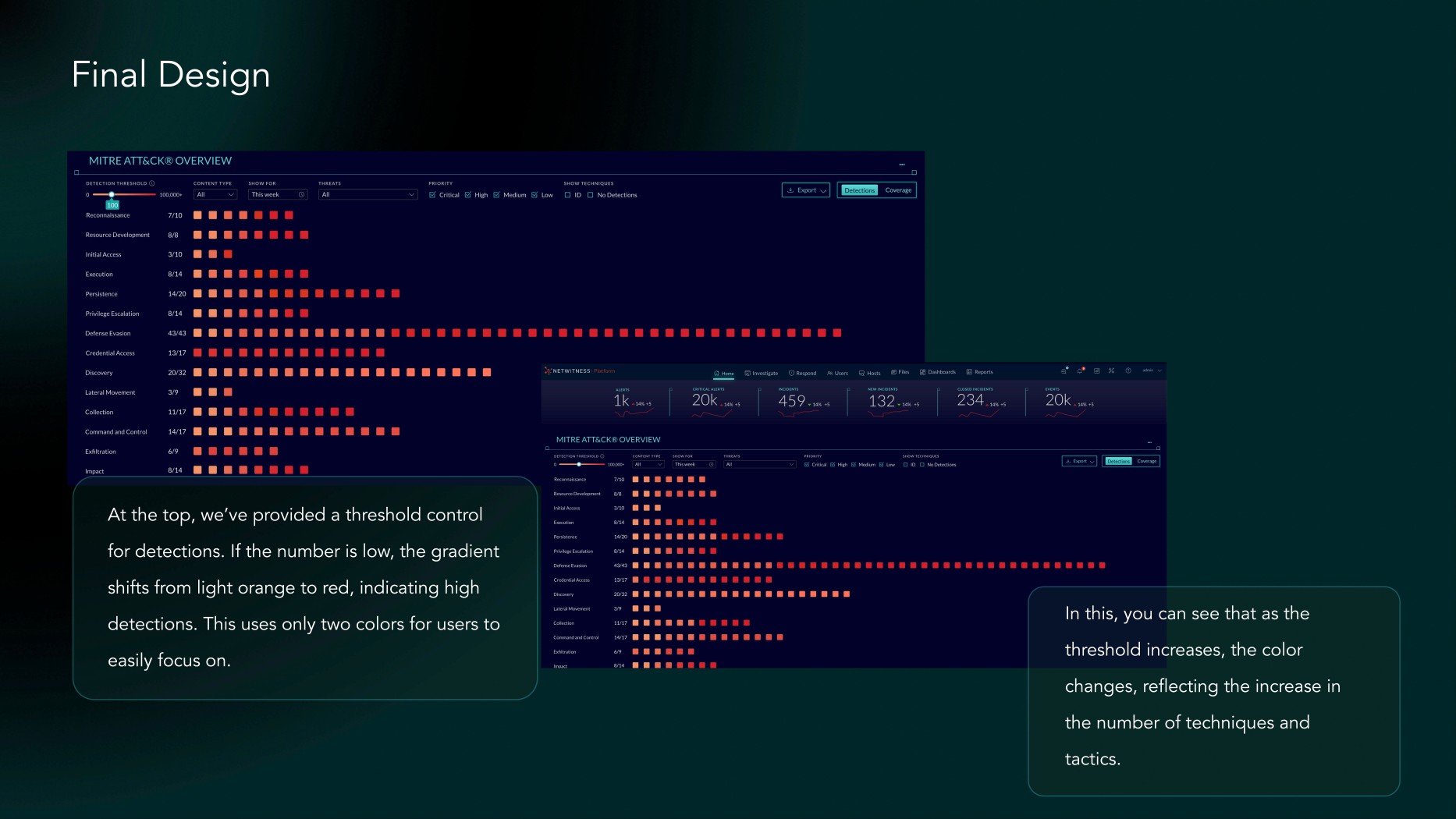The height and width of the screenshot is (819, 1456).
Task: Open Show For 'This week' selector, large panel
Action: coord(278,194)
